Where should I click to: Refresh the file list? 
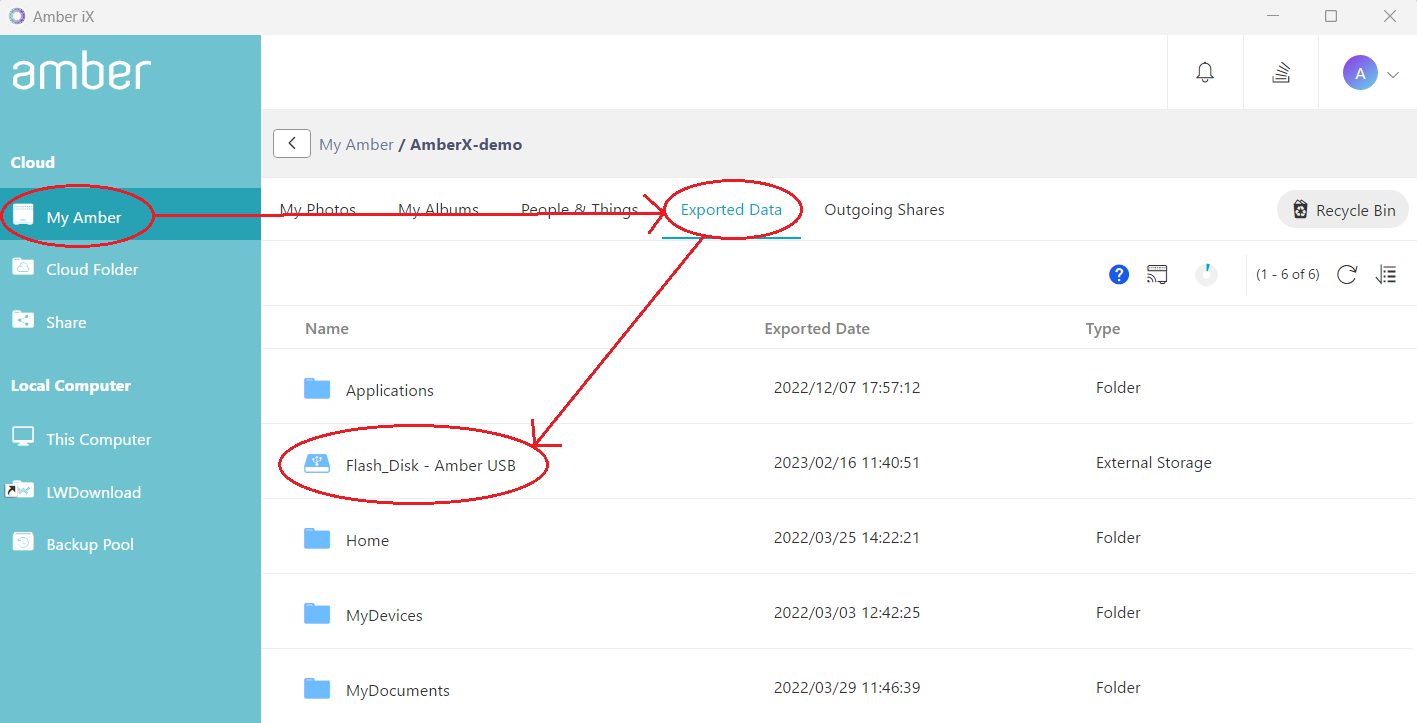[x=1347, y=274]
